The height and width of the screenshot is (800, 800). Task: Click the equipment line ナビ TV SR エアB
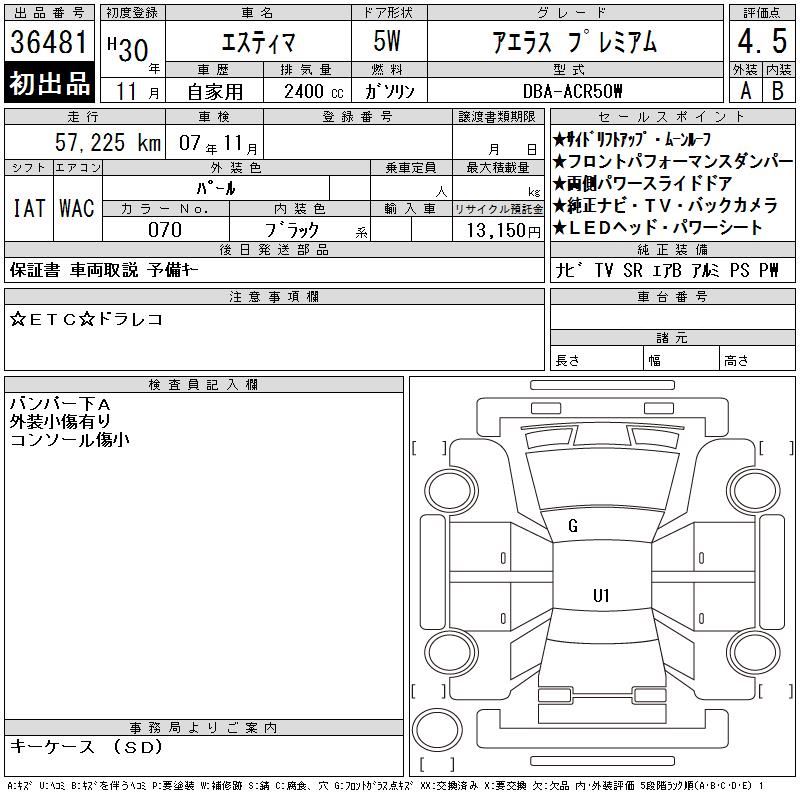pyautogui.click(x=666, y=270)
